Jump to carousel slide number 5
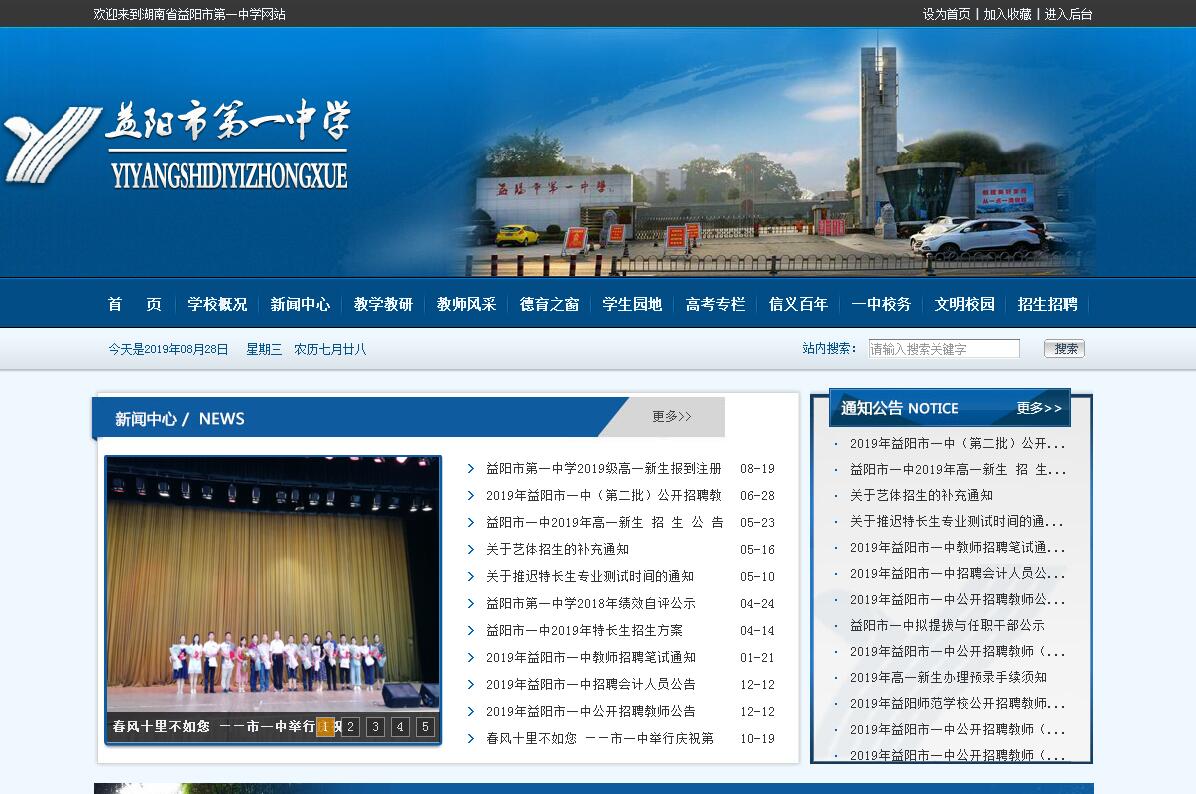 tap(425, 727)
